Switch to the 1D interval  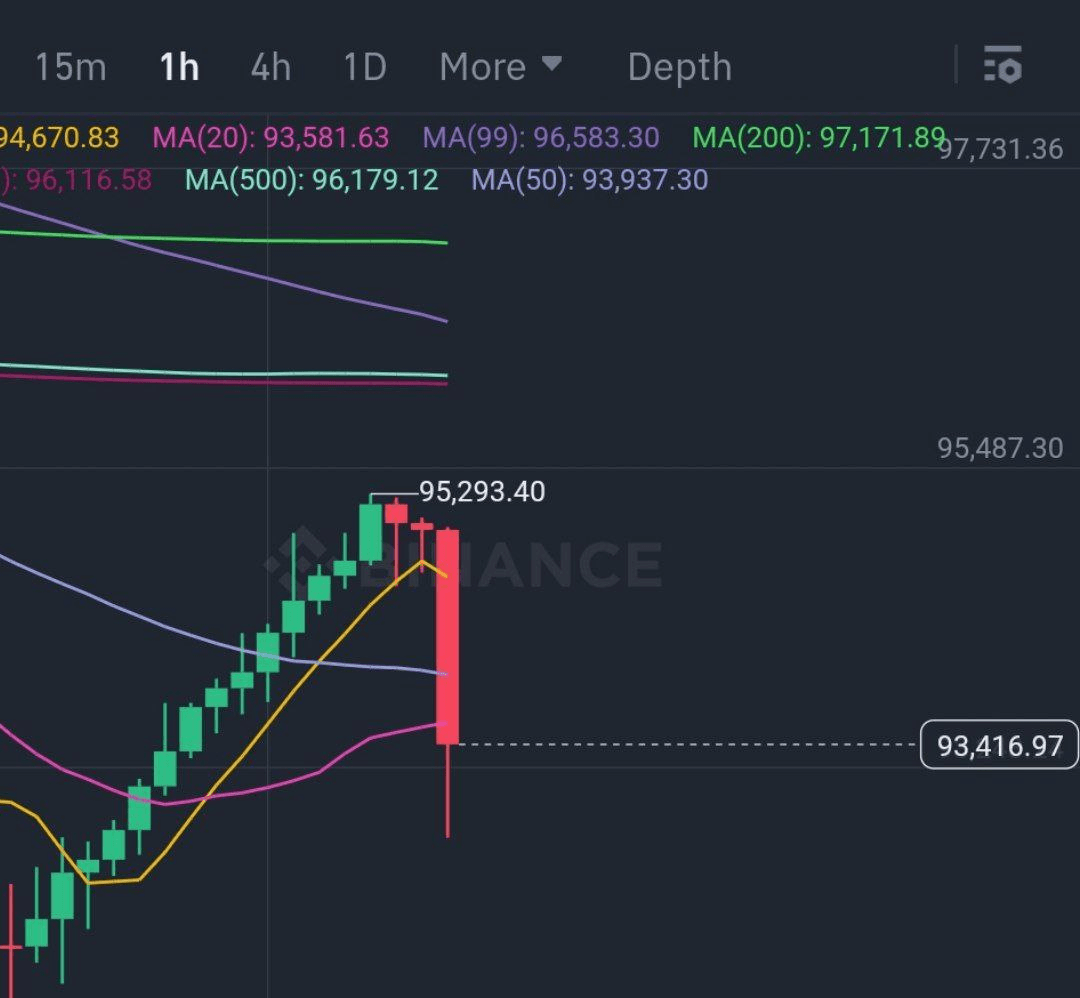click(x=364, y=67)
